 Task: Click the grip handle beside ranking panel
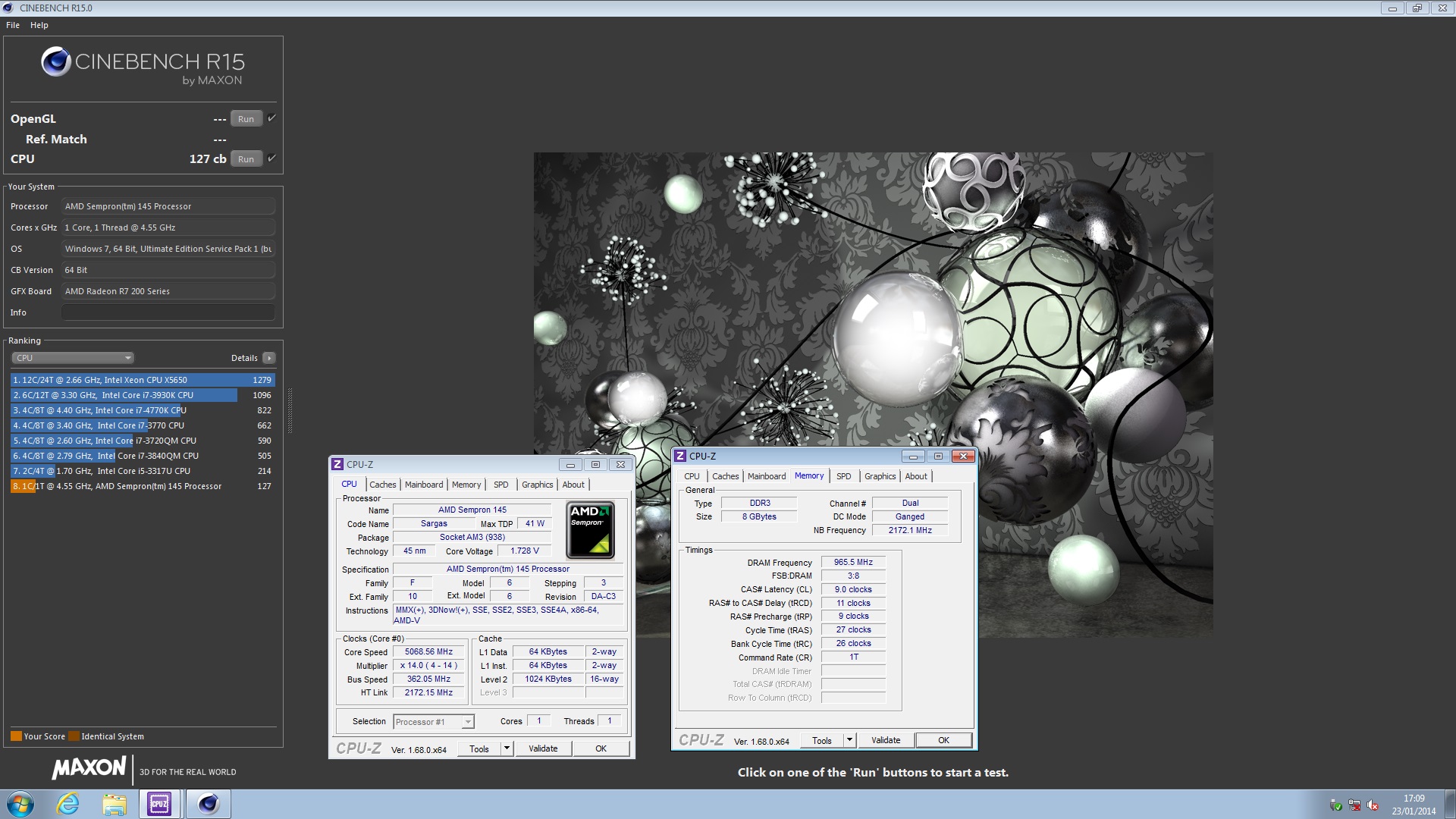coord(290,411)
